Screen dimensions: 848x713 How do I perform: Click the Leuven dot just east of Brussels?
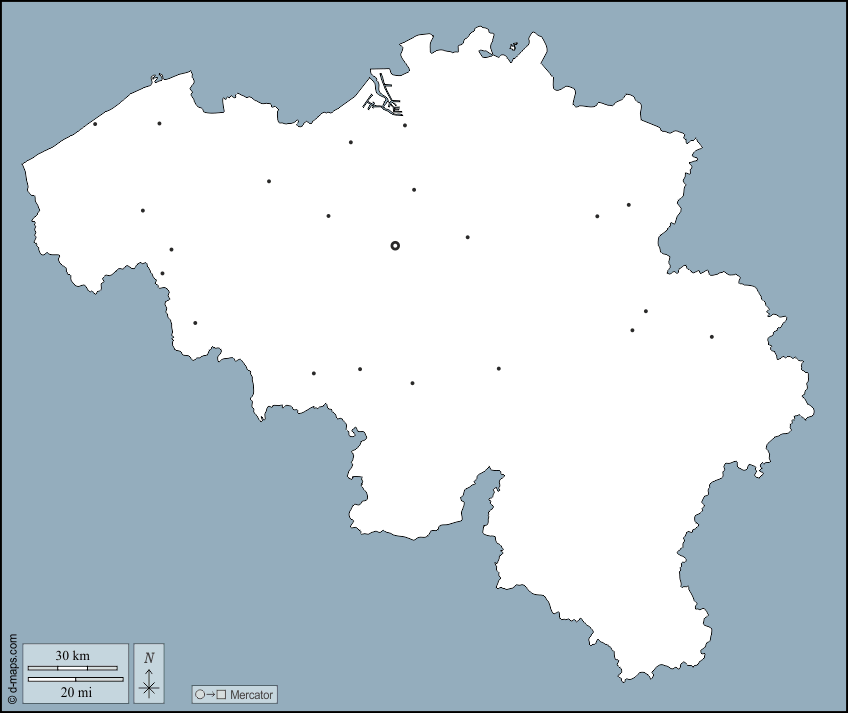[467, 237]
